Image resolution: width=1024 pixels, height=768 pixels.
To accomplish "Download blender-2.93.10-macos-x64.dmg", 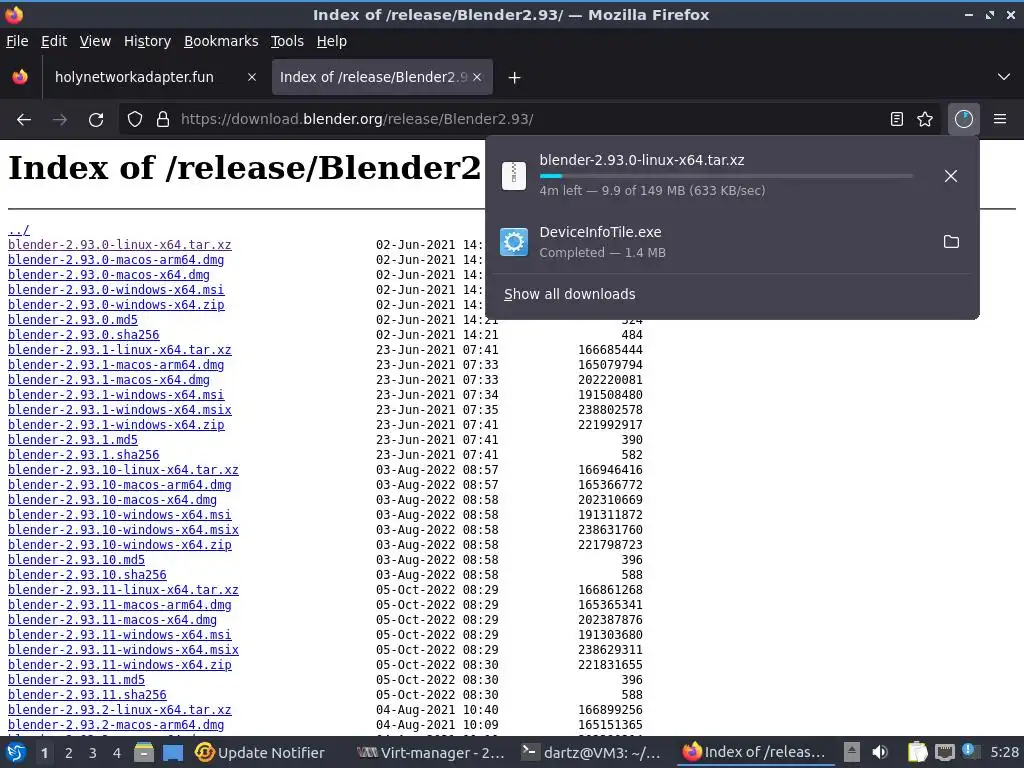I will click(x=112, y=500).
